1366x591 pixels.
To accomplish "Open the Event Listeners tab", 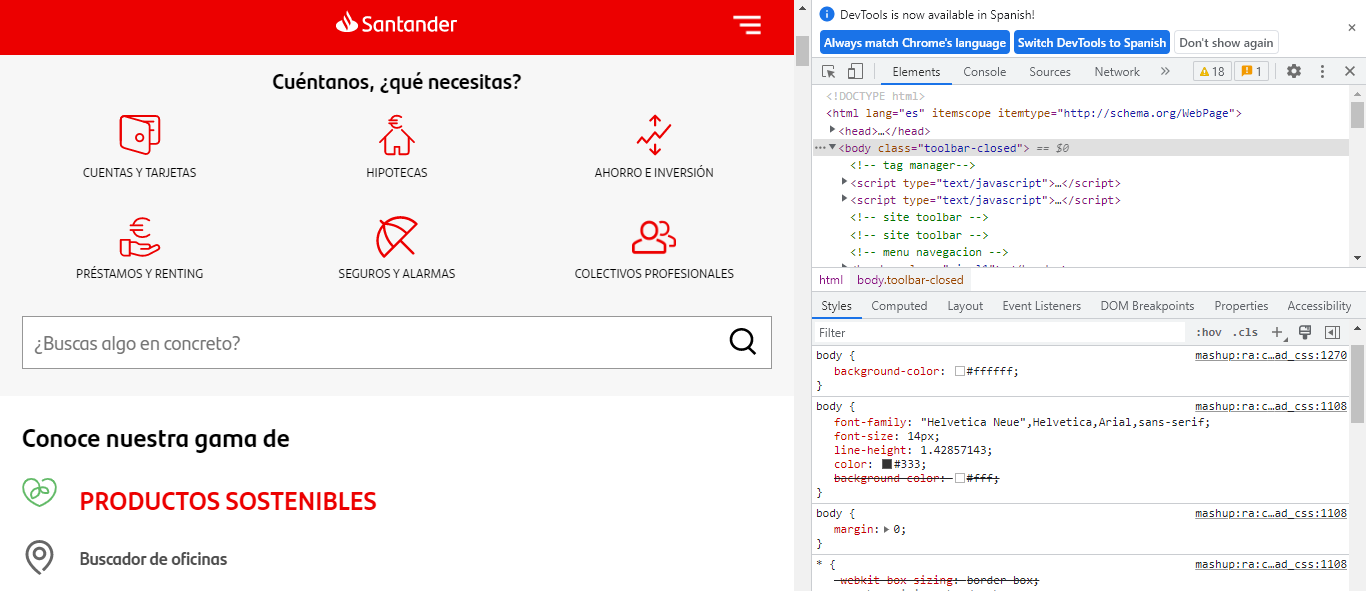I will [x=1041, y=306].
